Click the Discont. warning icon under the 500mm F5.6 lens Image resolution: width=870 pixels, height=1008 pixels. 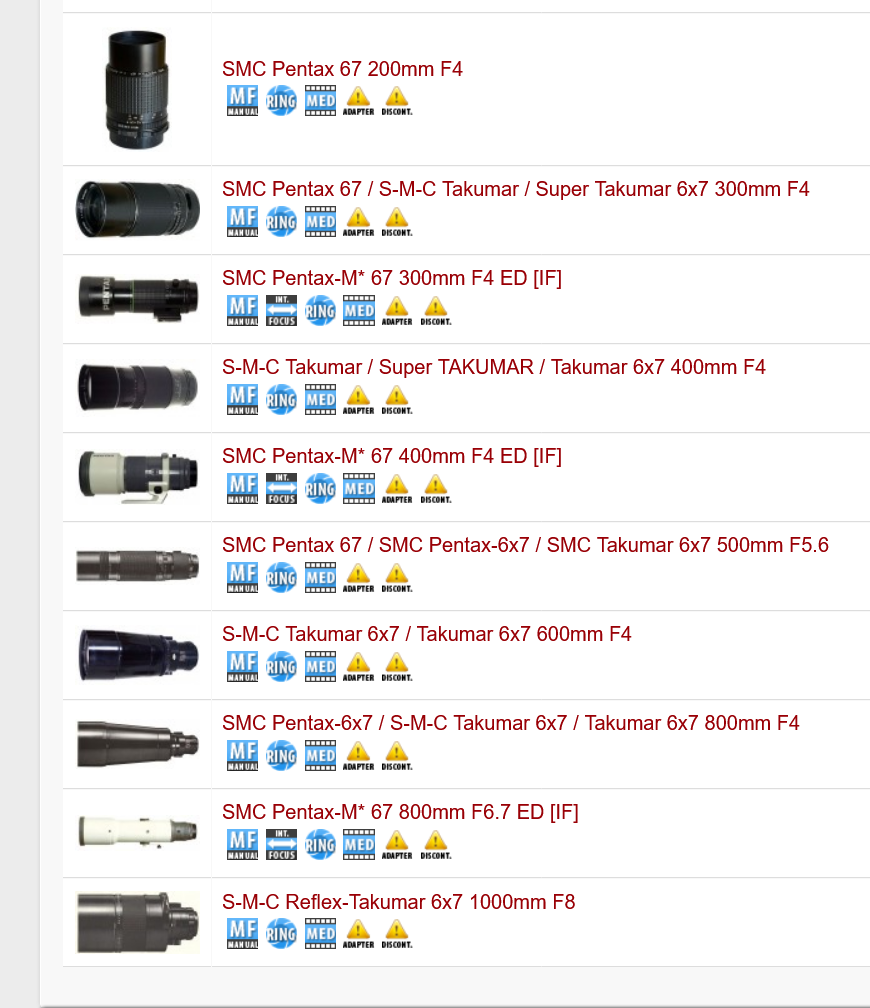pyautogui.click(x=397, y=577)
